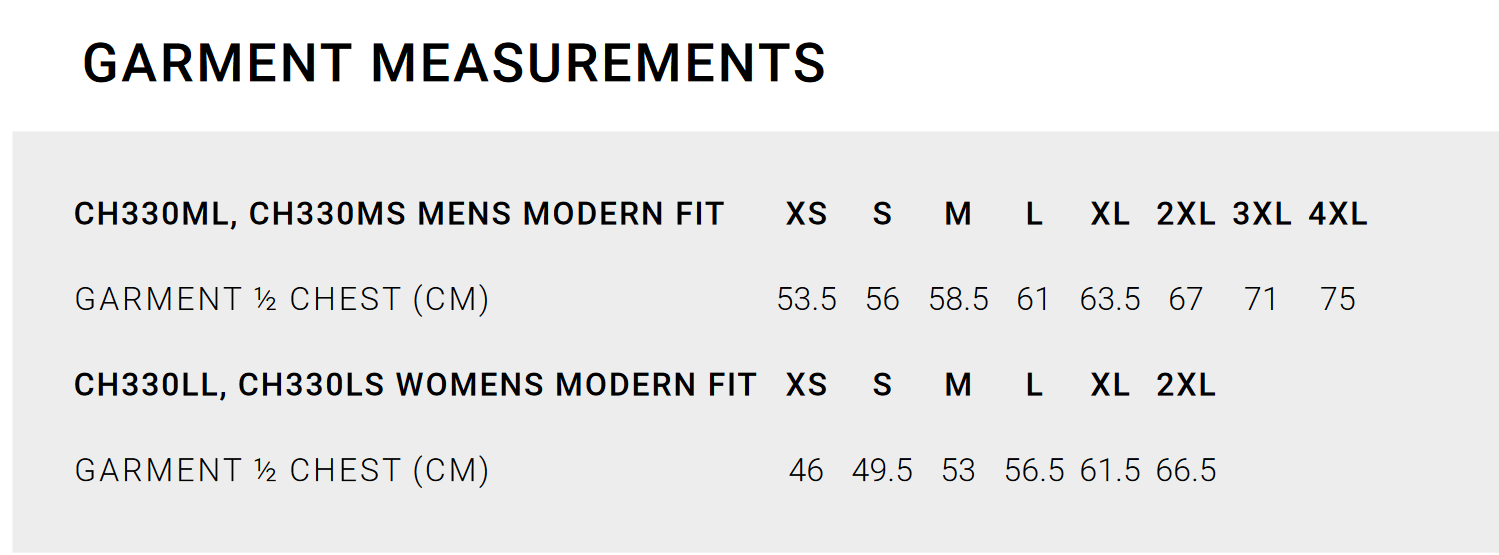Click the Garment ½ Chest (CM) label under mens
1499x555 pixels.
(x=282, y=299)
